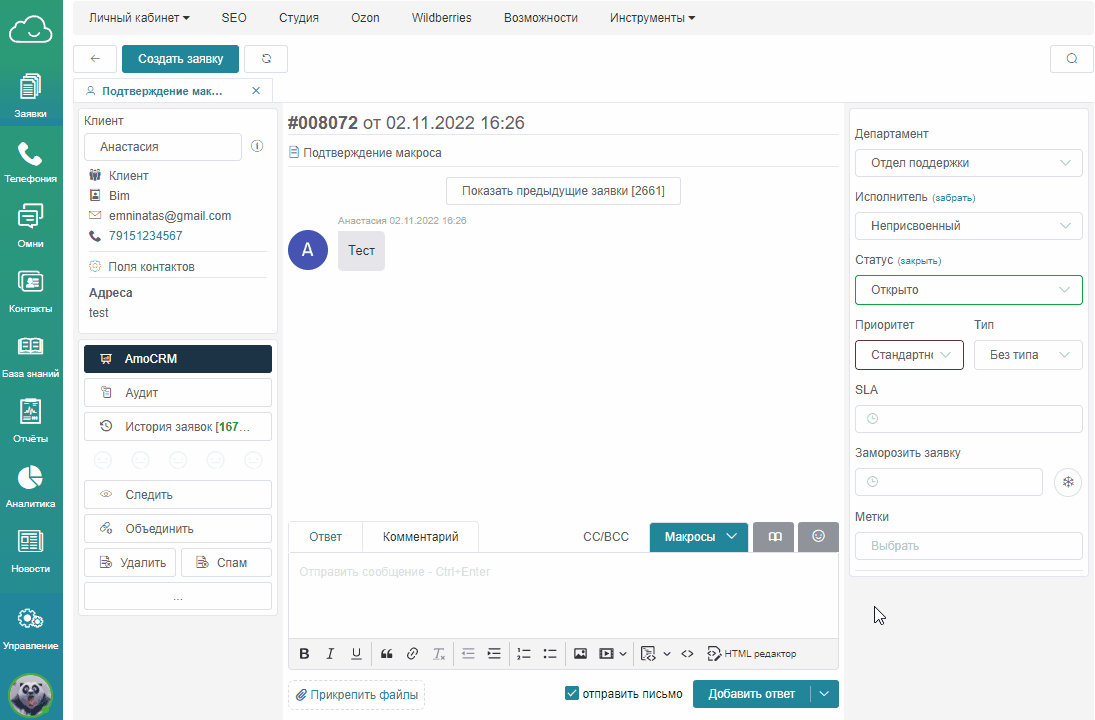Insert a link in the editor
This screenshot has height=720, width=1095.
[x=412, y=654]
